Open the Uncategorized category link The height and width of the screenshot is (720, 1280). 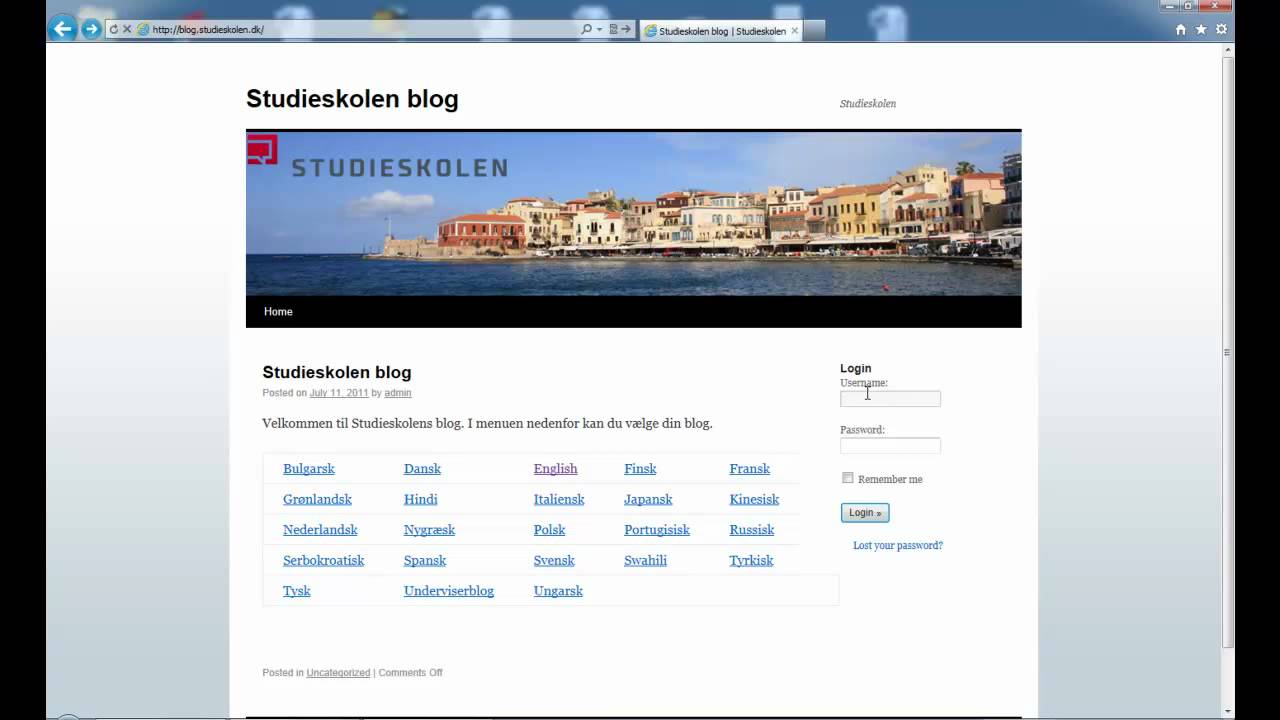pos(338,673)
